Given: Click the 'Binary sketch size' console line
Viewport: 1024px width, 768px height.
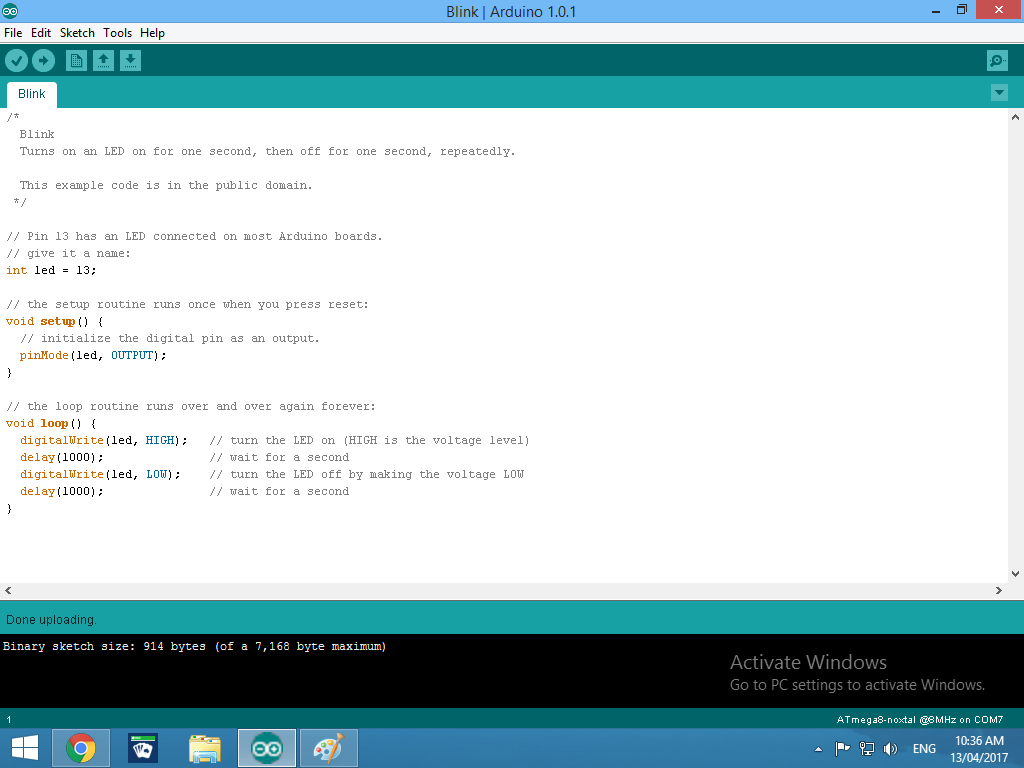Looking at the screenshot, I should pyautogui.click(x=194, y=647).
